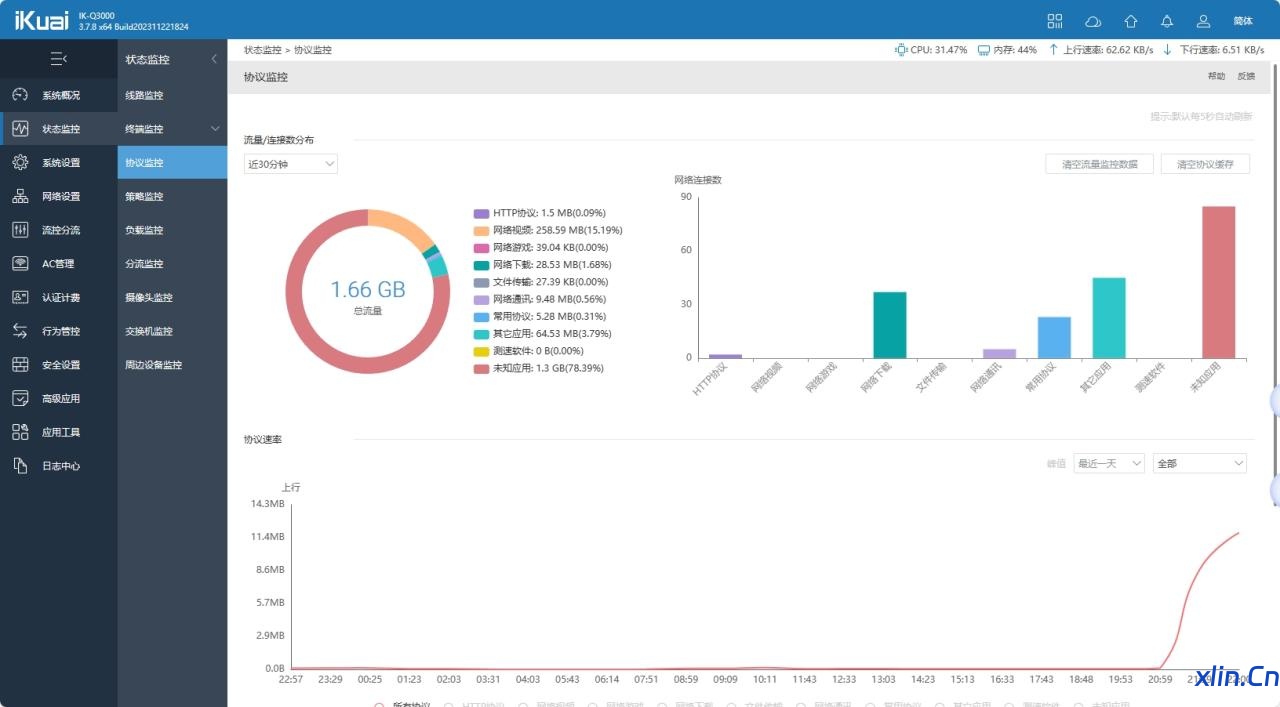Image resolution: width=1280 pixels, height=707 pixels.
Task: Open the 最近一天 period dropdown
Action: (1109, 463)
